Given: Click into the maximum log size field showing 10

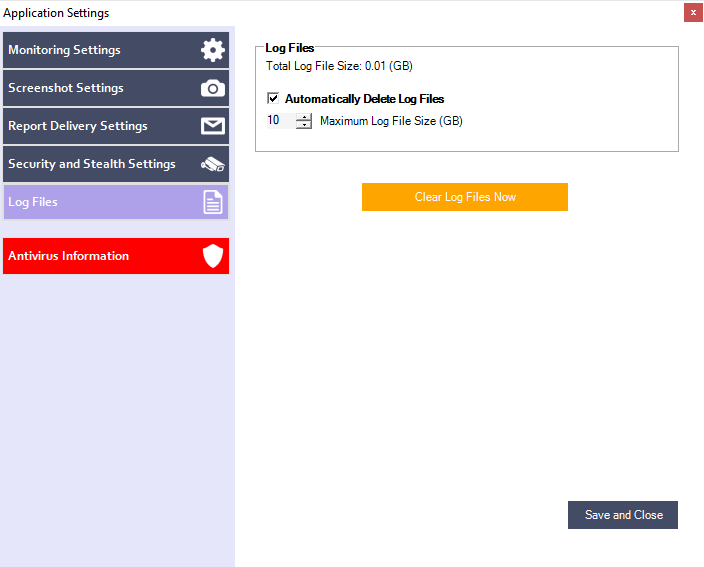Looking at the screenshot, I should (x=281, y=121).
